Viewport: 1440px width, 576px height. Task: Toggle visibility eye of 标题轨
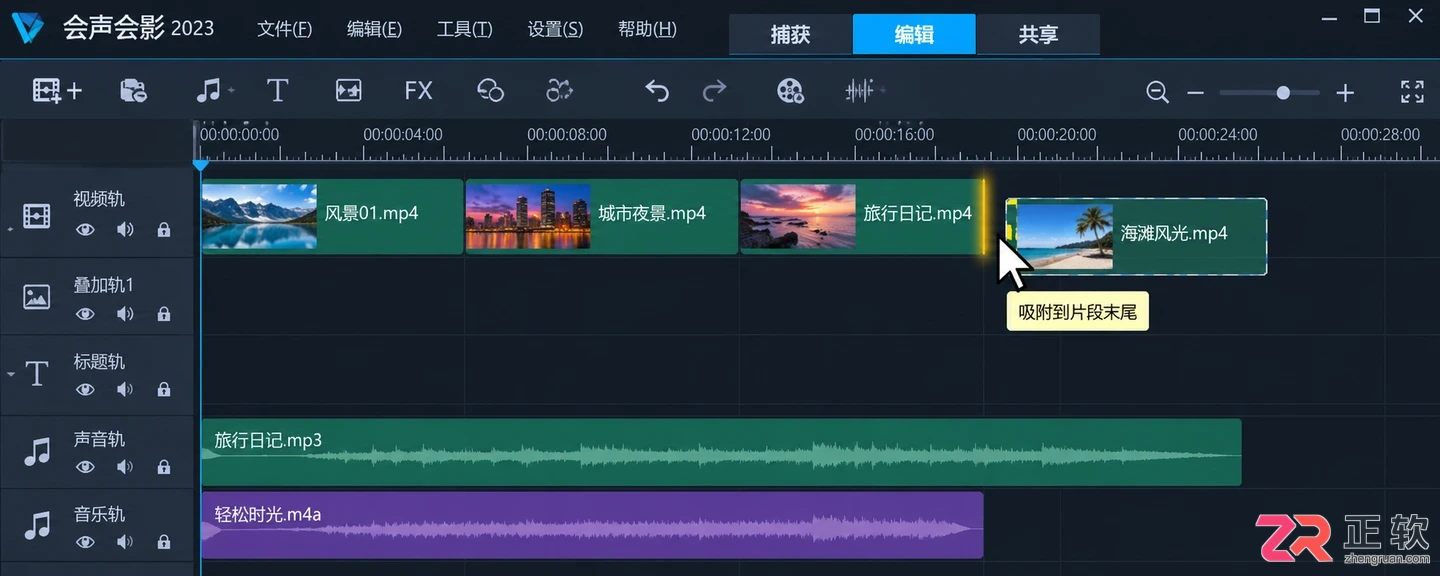[86, 391]
